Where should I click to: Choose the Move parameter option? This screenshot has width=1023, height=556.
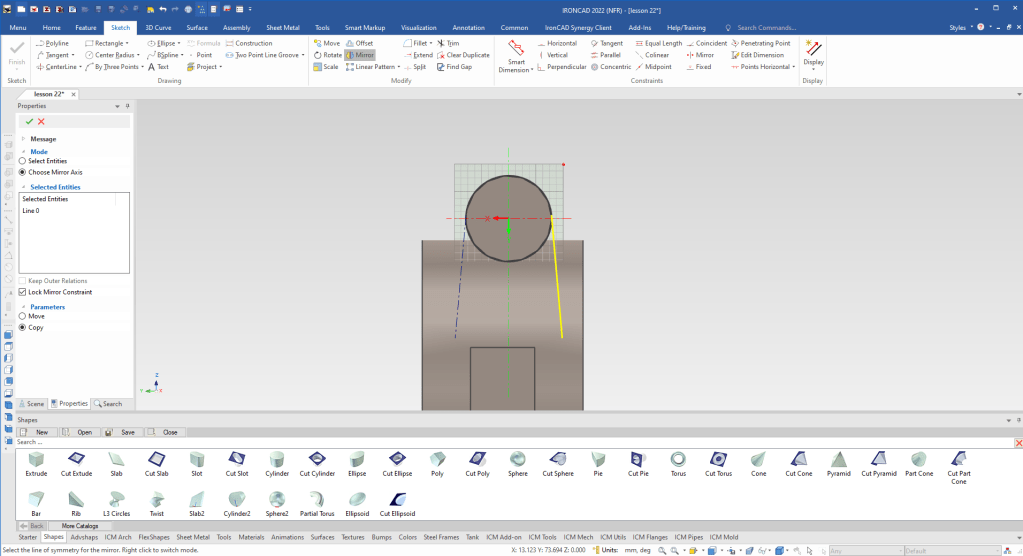coord(23,316)
